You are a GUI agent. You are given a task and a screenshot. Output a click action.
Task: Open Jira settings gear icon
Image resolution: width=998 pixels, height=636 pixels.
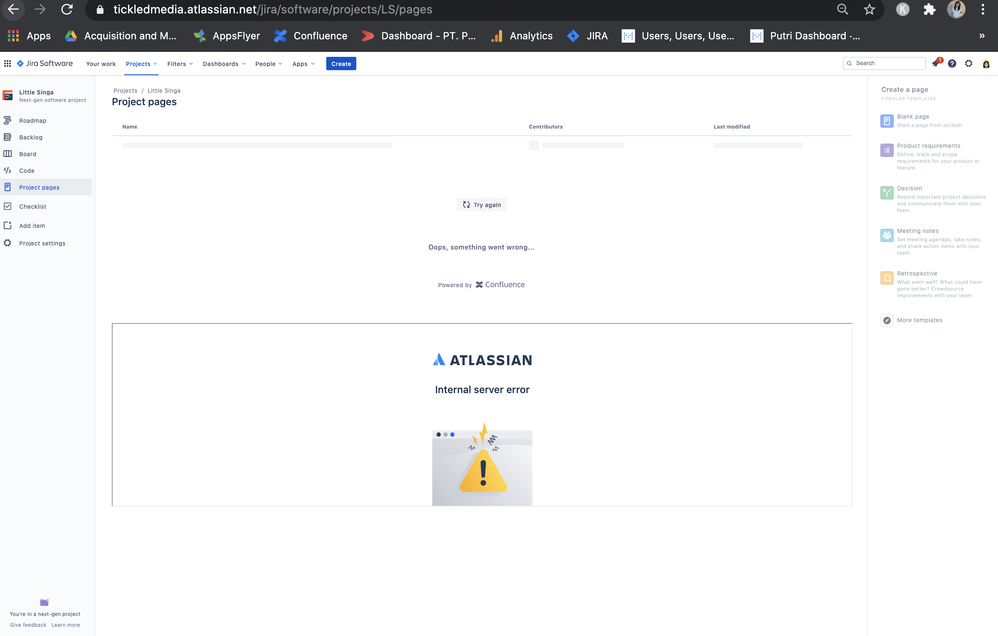point(969,64)
